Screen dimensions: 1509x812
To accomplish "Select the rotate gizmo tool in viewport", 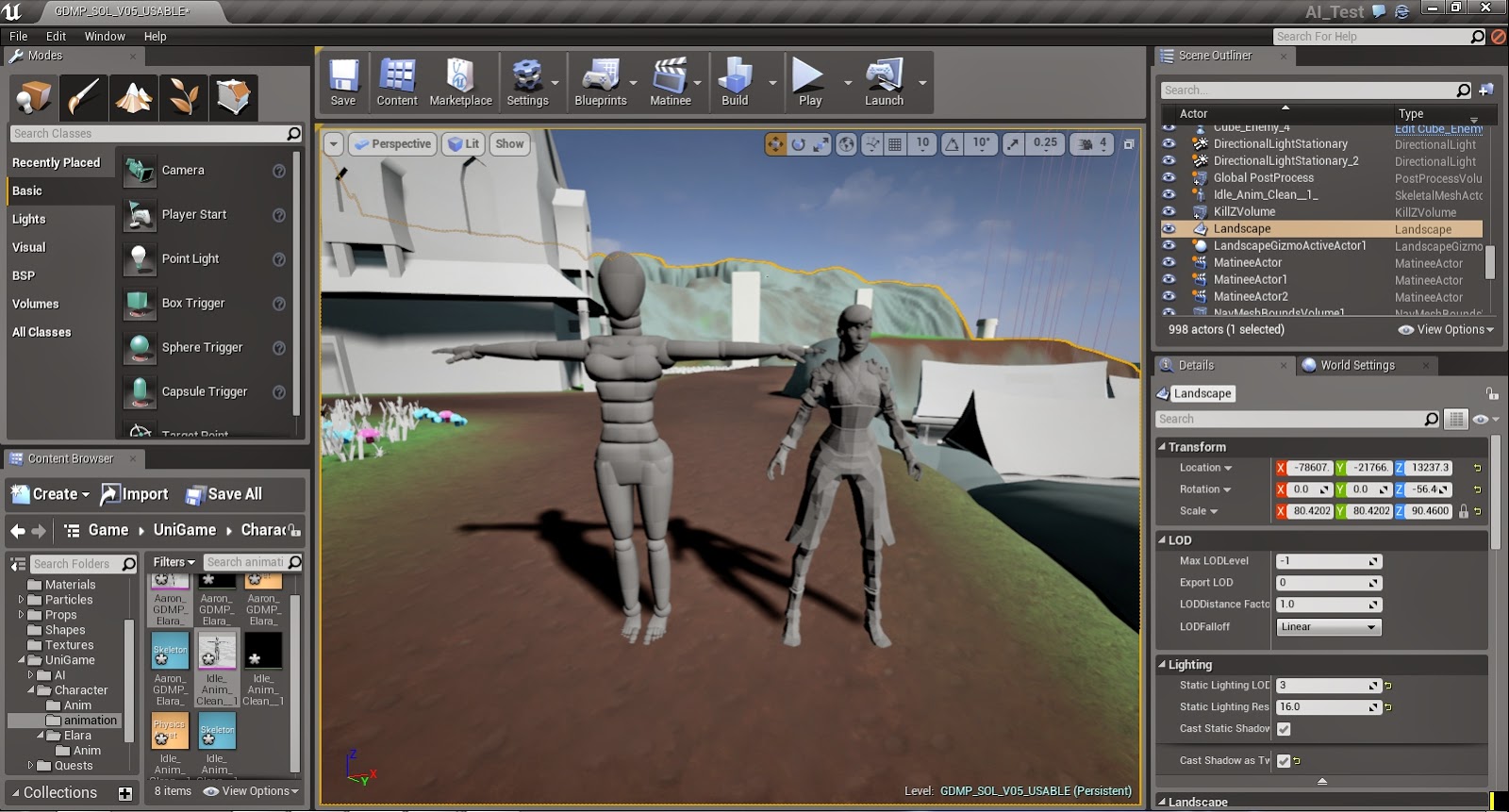I will click(799, 144).
